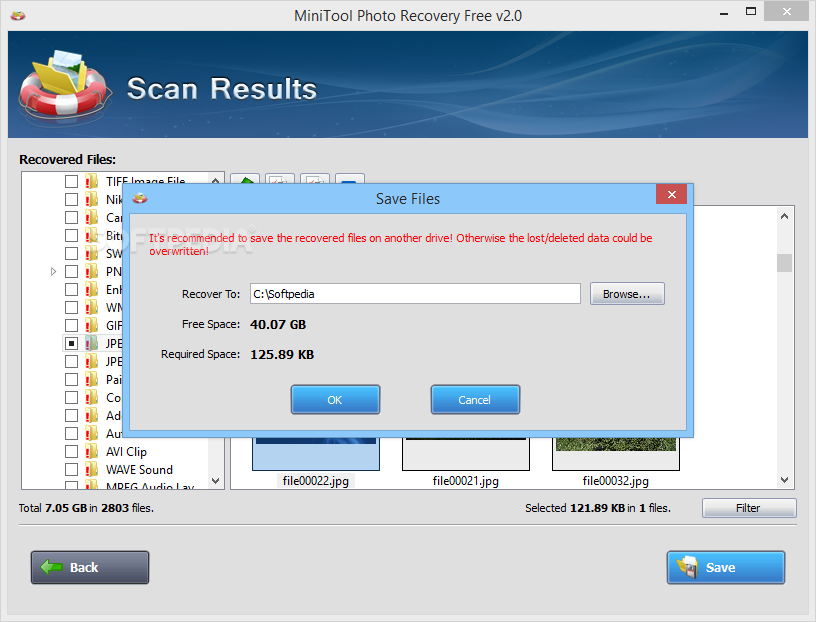Click the folder icon of the partially checked JPE row

[x=92, y=344]
